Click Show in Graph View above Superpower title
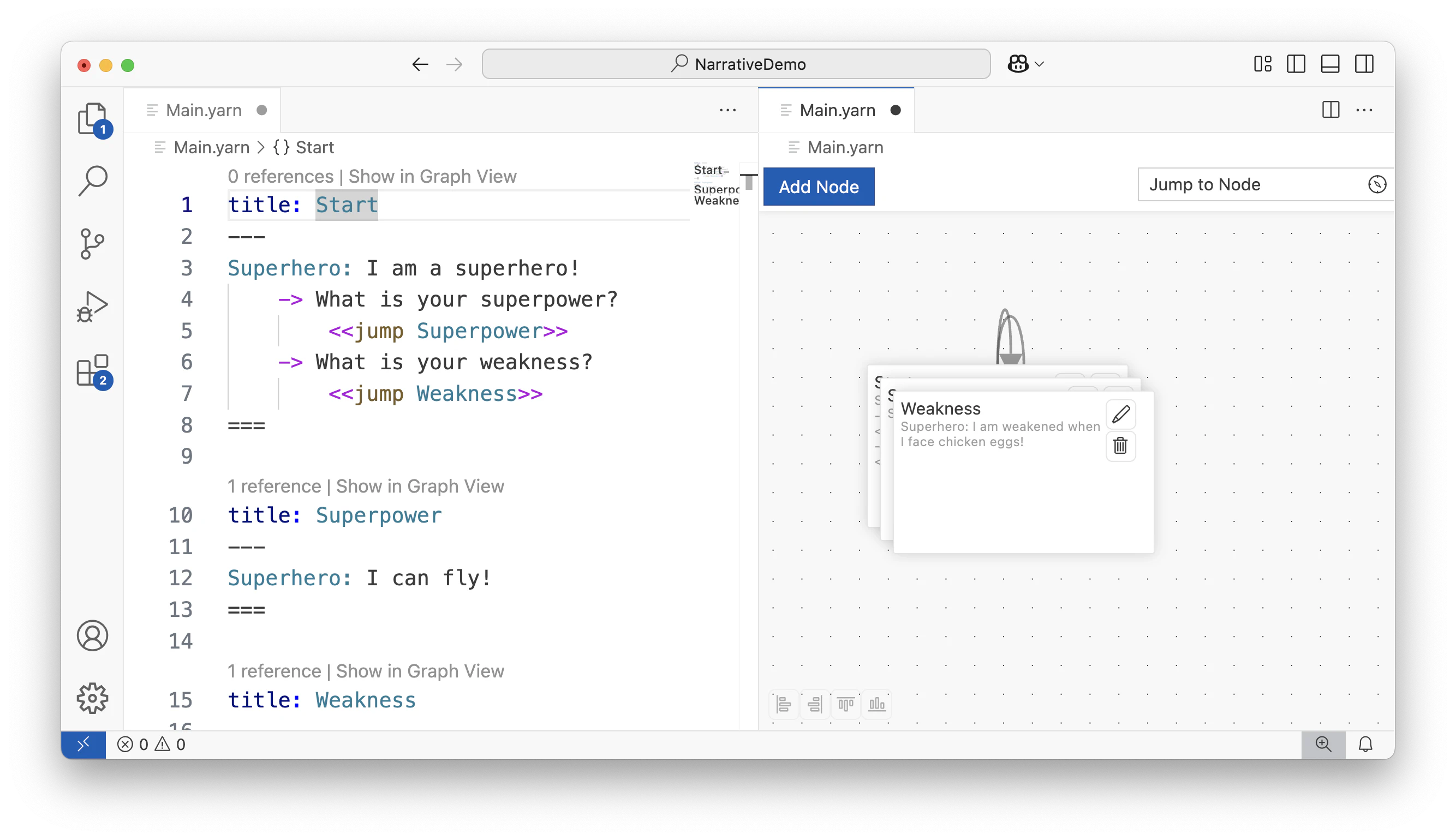Viewport: 1456px width, 840px height. tap(420, 487)
